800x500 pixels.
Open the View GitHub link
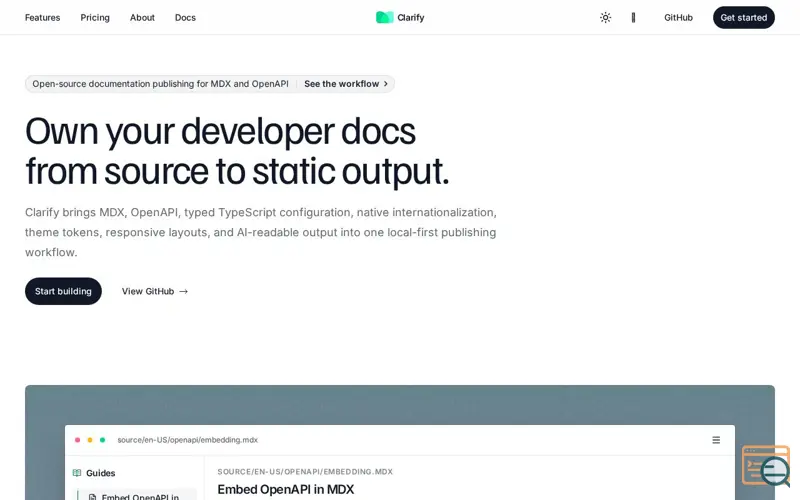pyautogui.click(x=155, y=291)
